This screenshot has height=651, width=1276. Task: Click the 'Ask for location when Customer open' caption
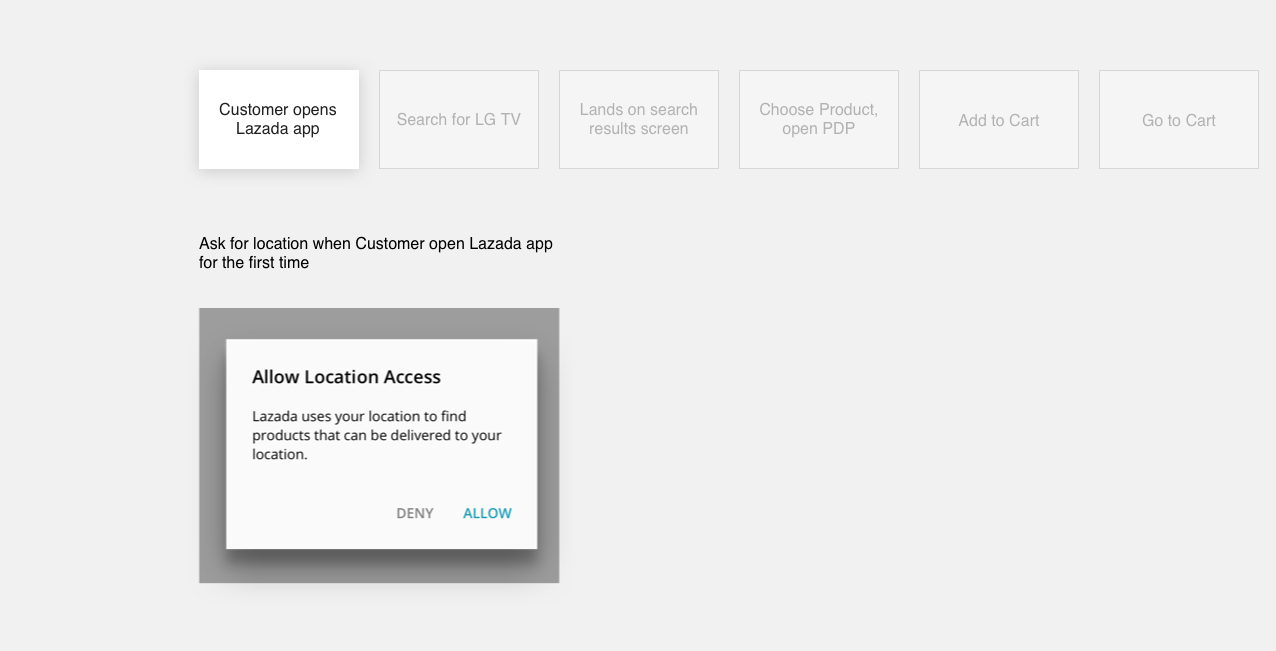click(x=376, y=253)
